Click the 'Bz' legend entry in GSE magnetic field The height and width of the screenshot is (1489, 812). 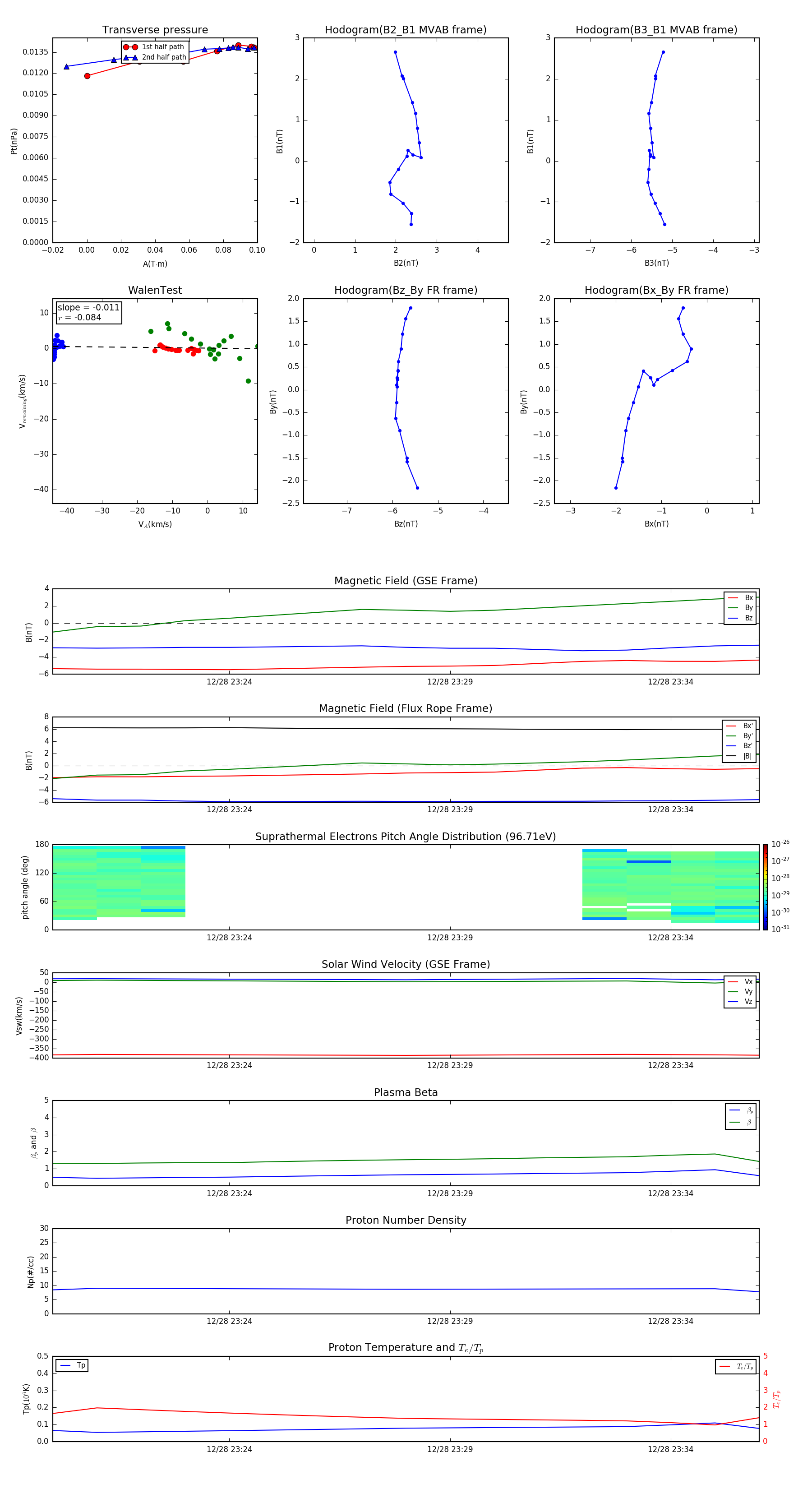740,618
